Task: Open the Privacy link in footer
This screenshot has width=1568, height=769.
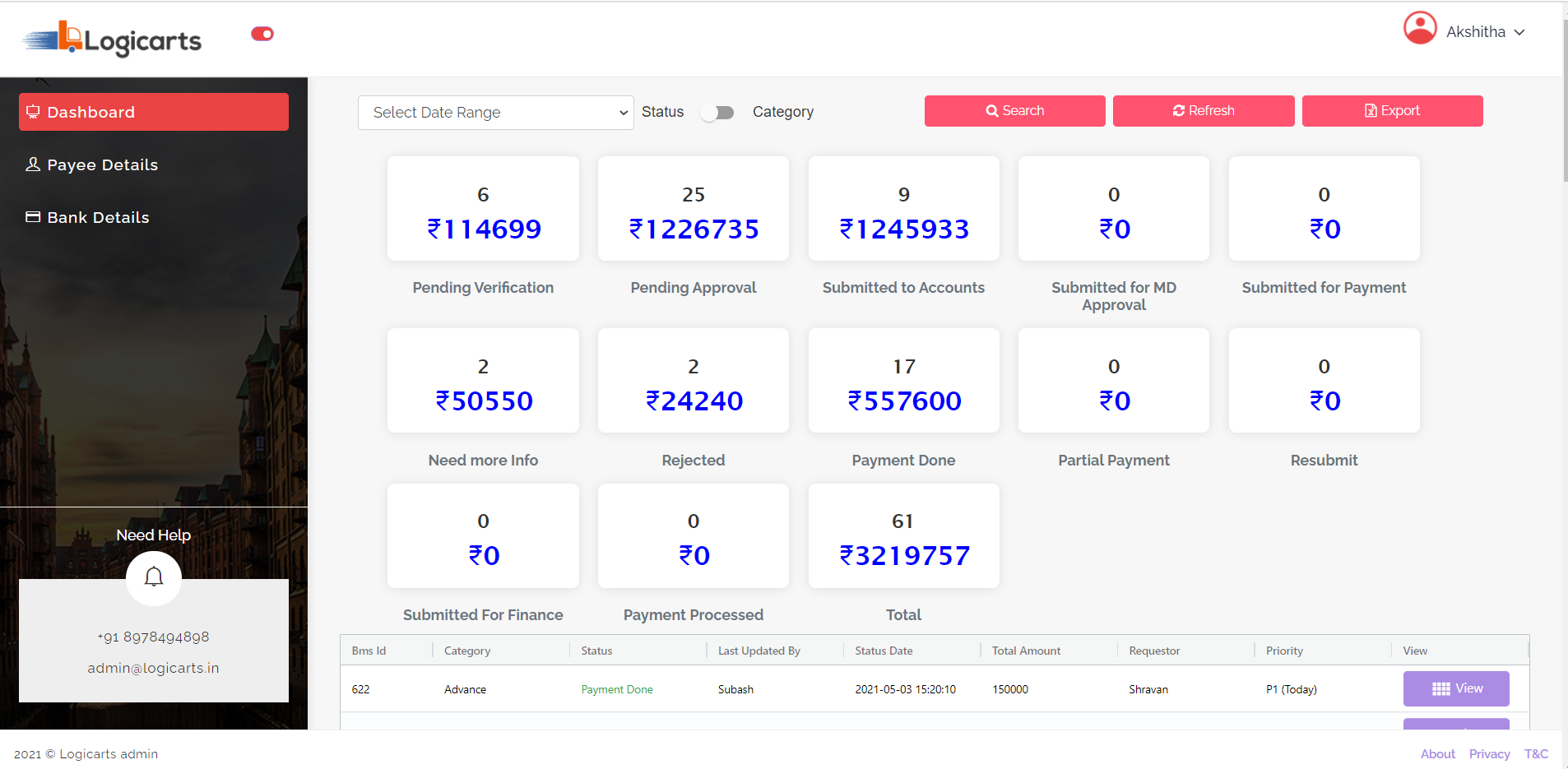Action: pos(1489,754)
